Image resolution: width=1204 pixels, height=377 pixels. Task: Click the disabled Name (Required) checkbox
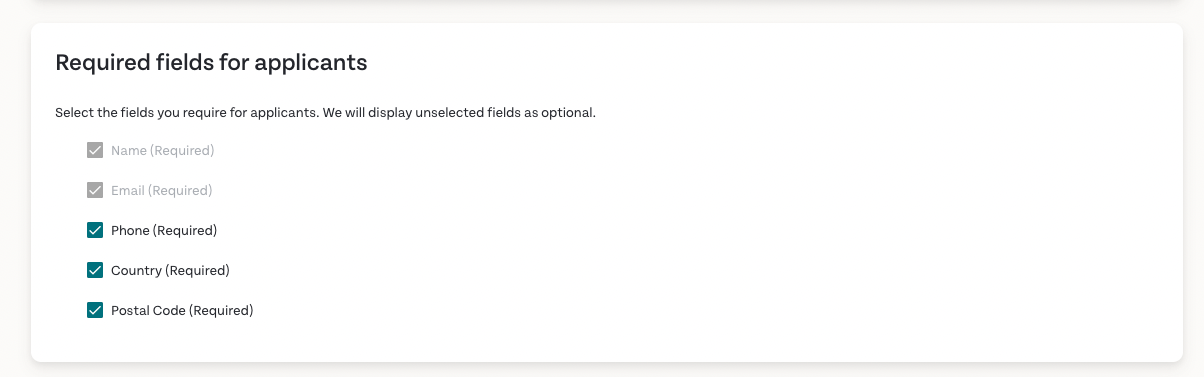click(x=95, y=150)
